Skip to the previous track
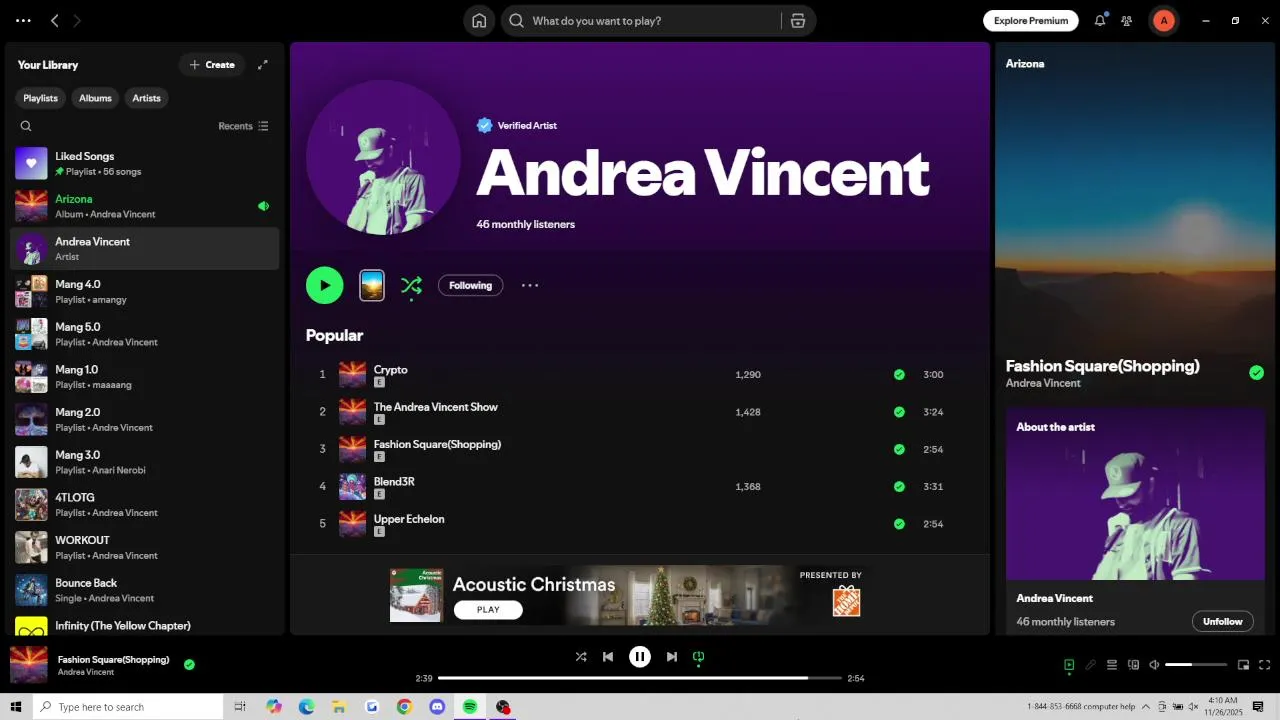 pyautogui.click(x=608, y=657)
